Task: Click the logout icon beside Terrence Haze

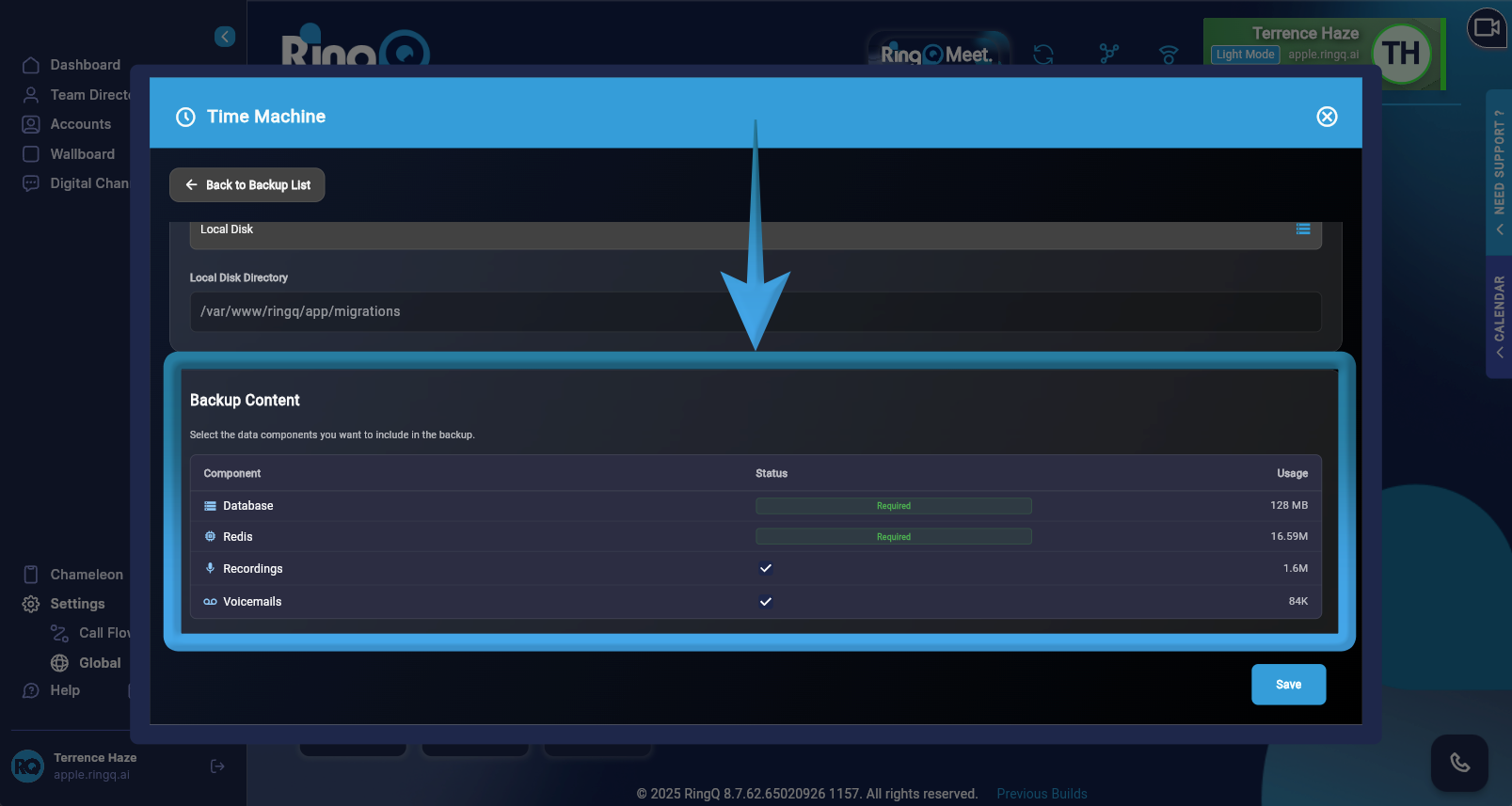Action: pyautogui.click(x=217, y=766)
